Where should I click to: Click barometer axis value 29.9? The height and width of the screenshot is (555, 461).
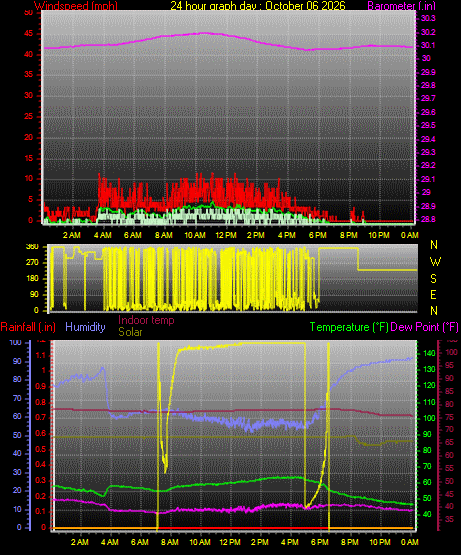[x=428, y=73]
